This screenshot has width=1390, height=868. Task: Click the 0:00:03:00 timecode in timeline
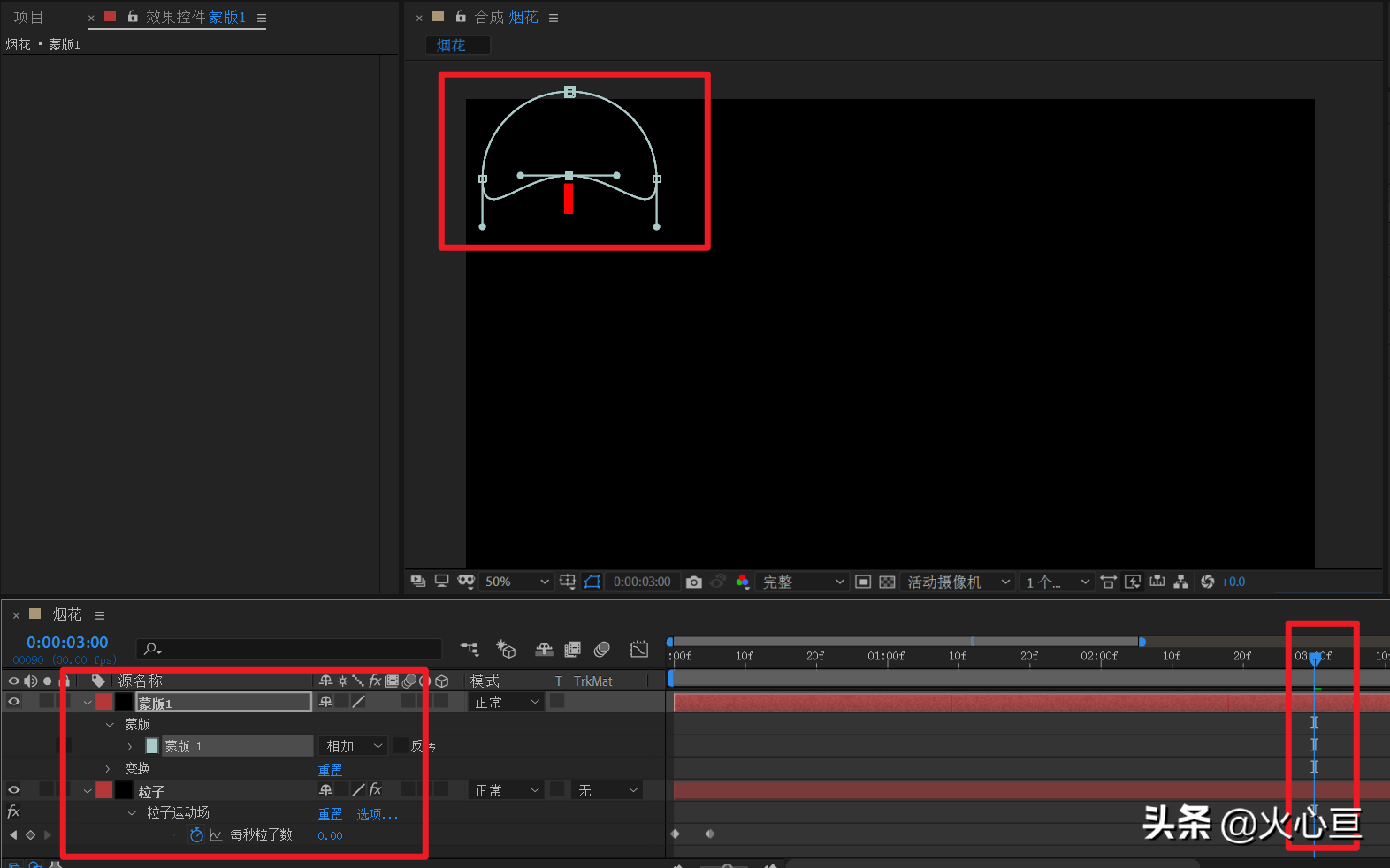coord(67,643)
